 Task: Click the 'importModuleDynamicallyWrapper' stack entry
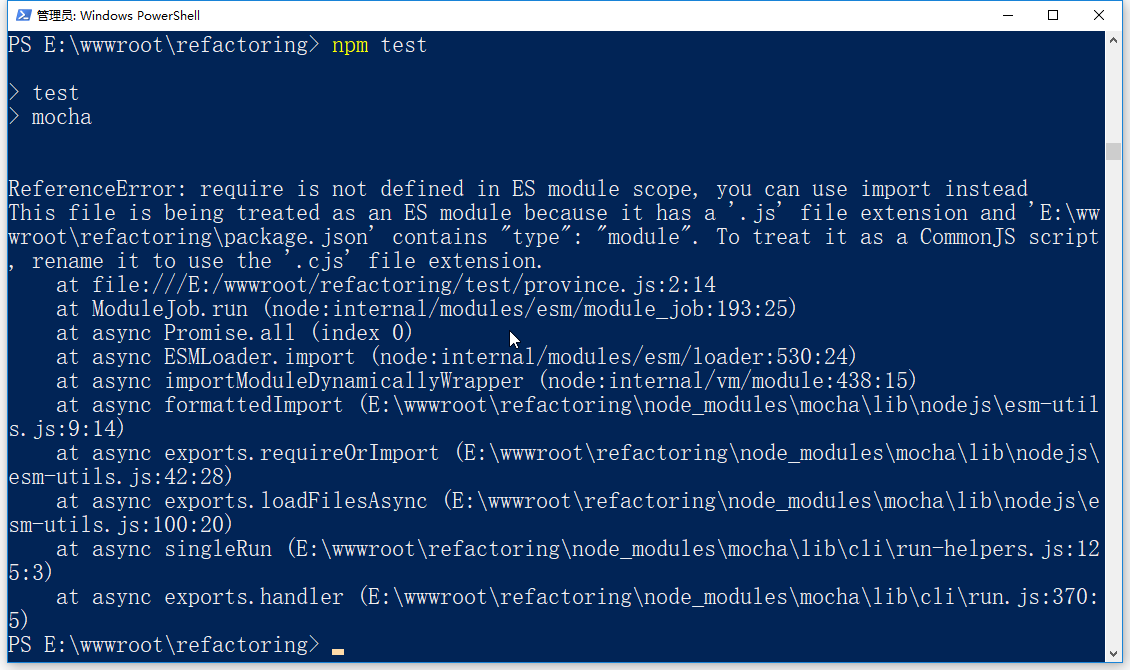tap(343, 381)
